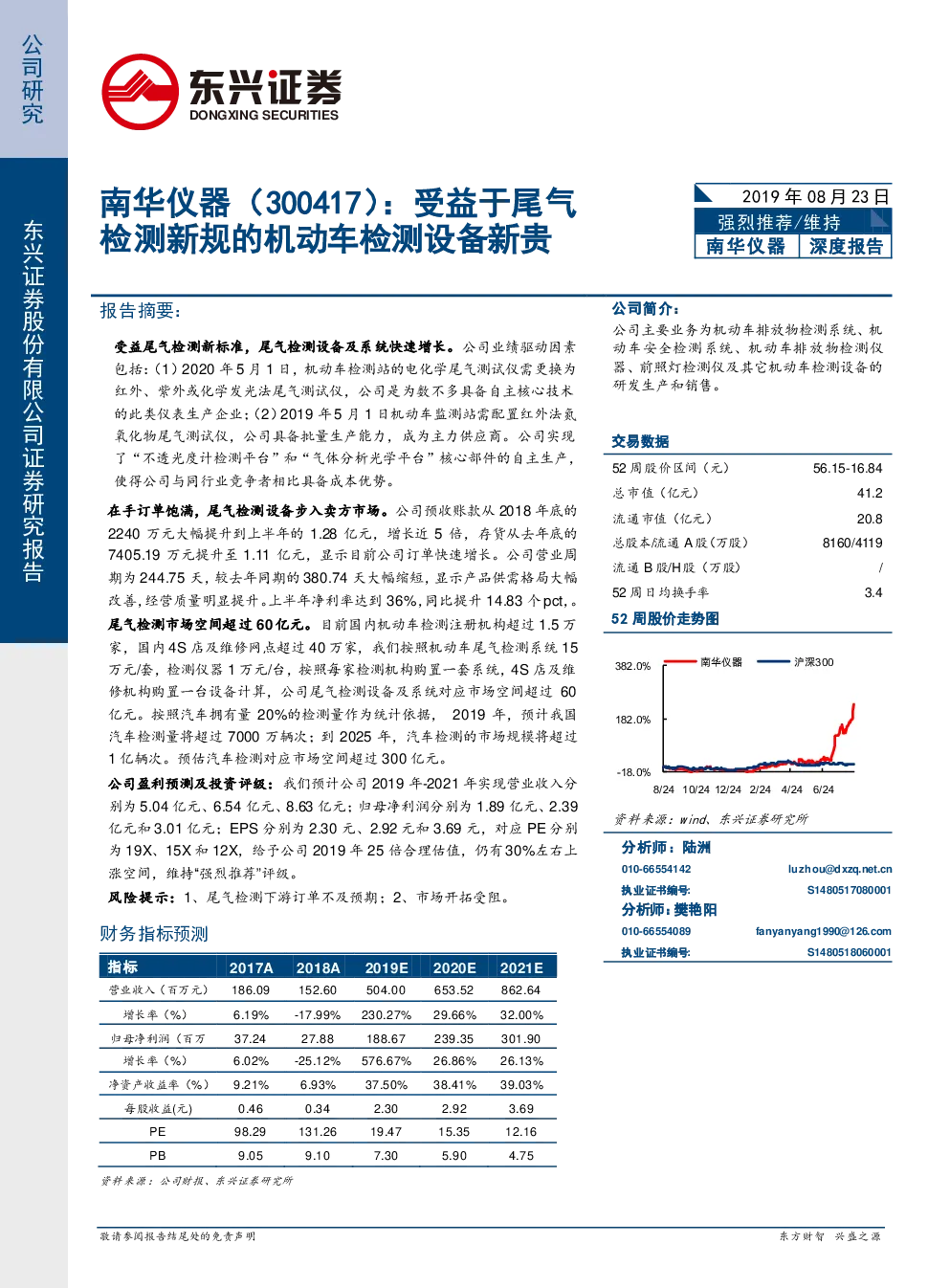Click the 52周股价走势图 heading
Viewport: 950px width, 1288px height.
pyautogui.click(x=665, y=618)
